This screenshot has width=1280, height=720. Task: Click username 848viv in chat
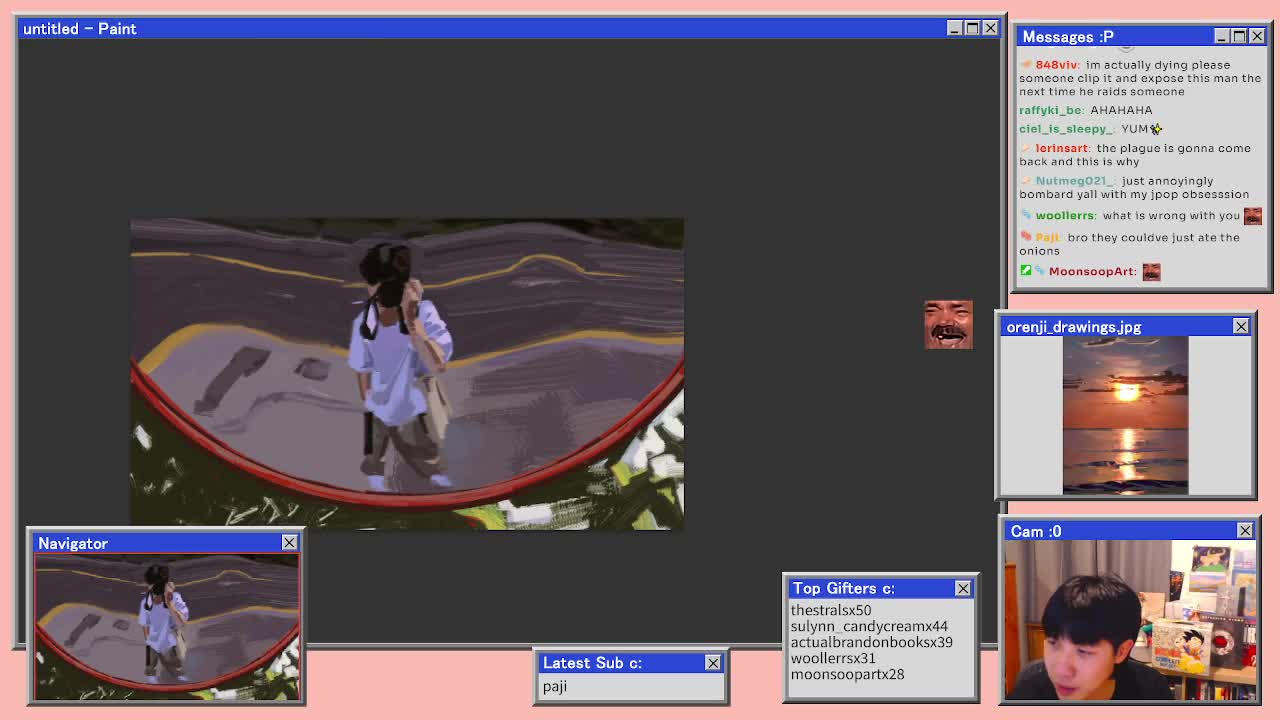click(x=1056, y=65)
